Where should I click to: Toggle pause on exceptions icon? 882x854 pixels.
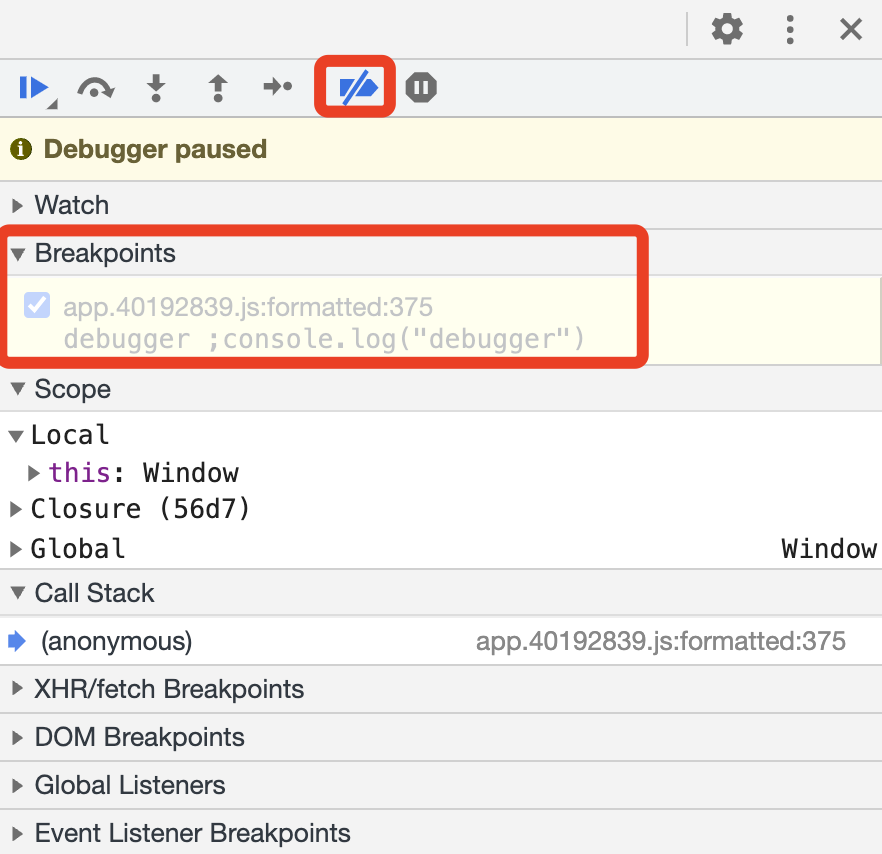tap(421, 88)
